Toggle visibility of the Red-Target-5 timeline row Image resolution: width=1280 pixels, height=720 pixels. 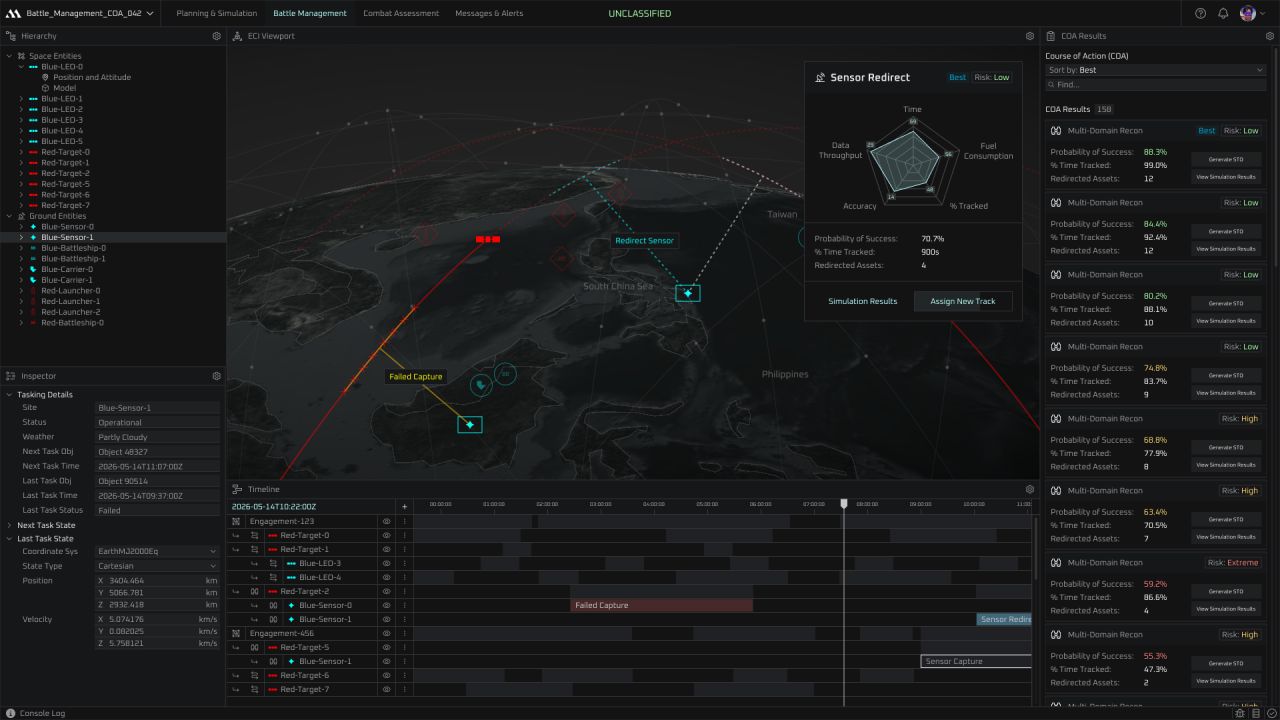(x=386, y=647)
